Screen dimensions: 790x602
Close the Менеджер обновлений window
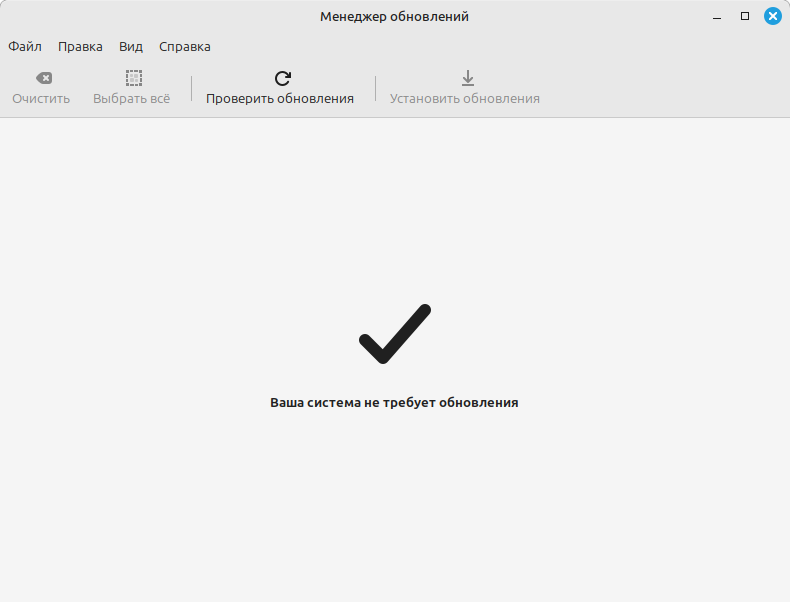(x=772, y=16)
